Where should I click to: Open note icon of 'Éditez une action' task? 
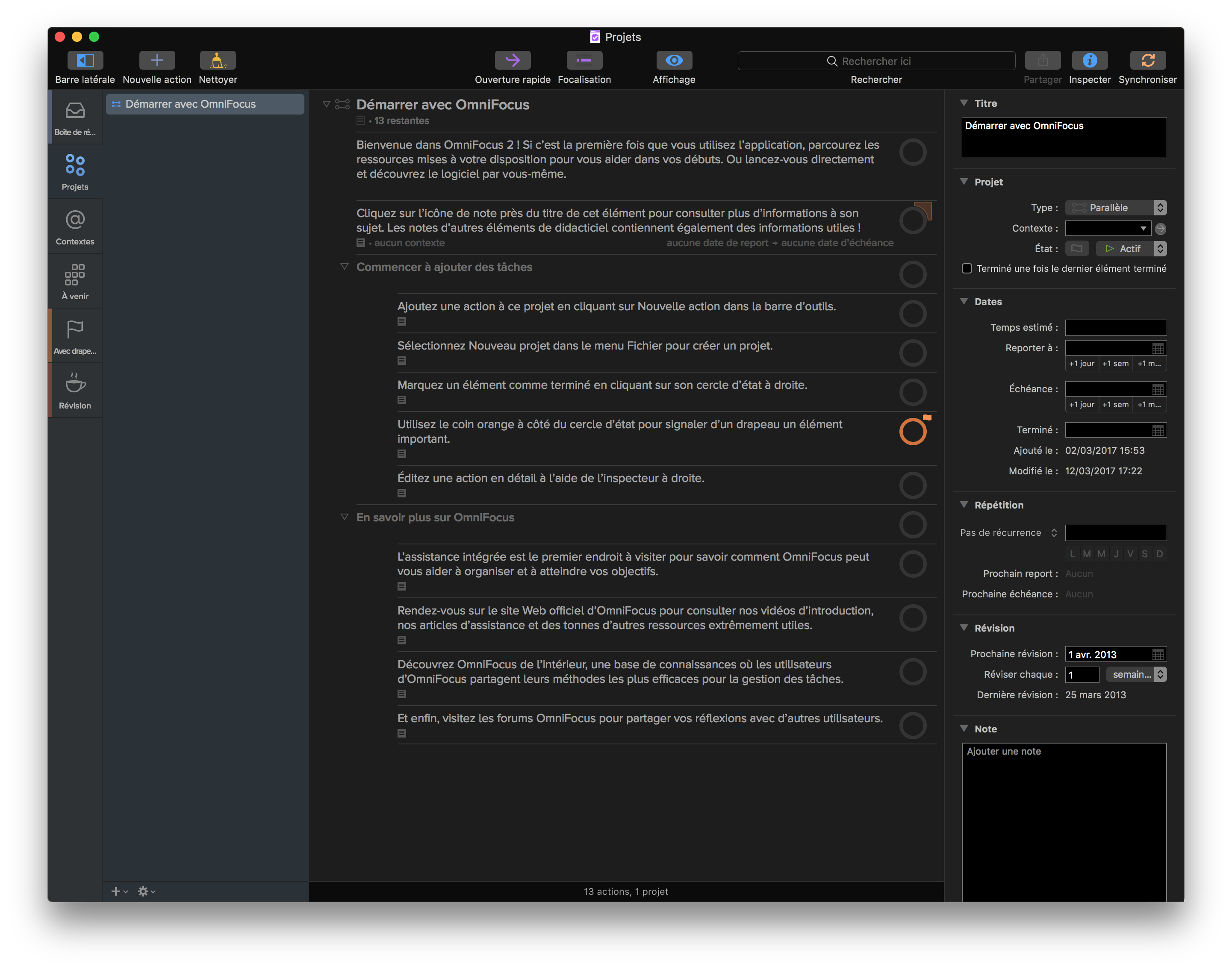(x=401, y=493)
